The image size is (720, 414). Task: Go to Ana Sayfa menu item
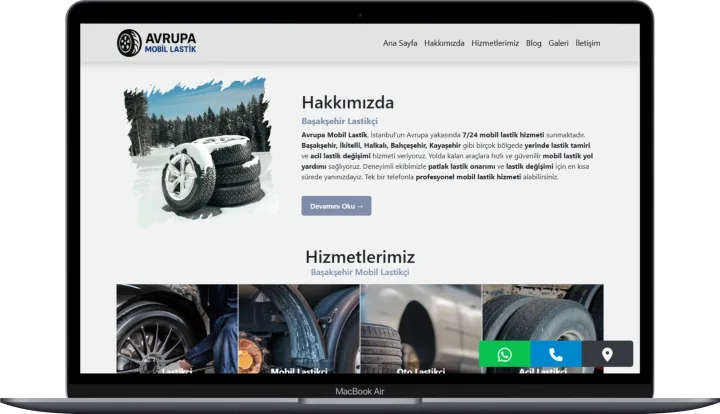click(400, 43)
